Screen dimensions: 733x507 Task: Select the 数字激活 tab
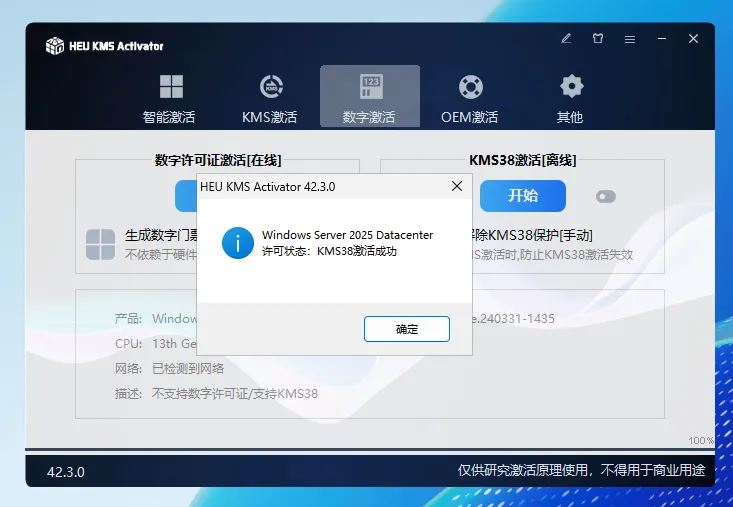pos(370,96)
